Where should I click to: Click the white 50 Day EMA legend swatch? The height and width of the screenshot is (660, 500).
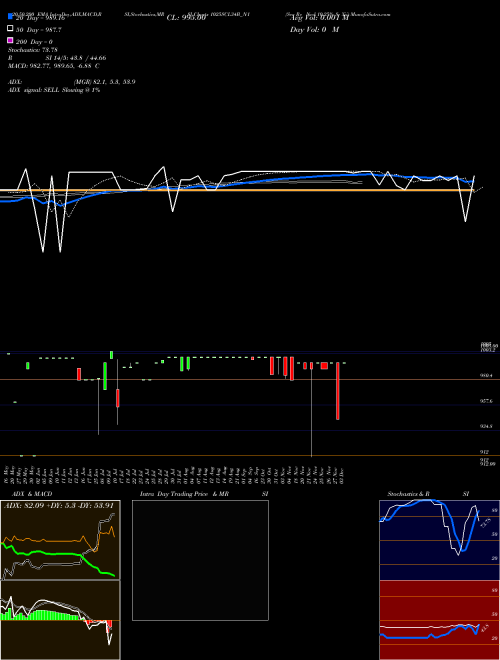(x=10, y=29)
